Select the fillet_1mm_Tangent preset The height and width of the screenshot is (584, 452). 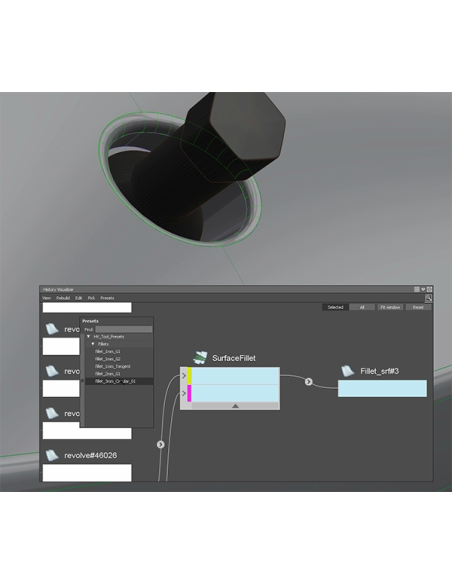(x=112, y=366)
